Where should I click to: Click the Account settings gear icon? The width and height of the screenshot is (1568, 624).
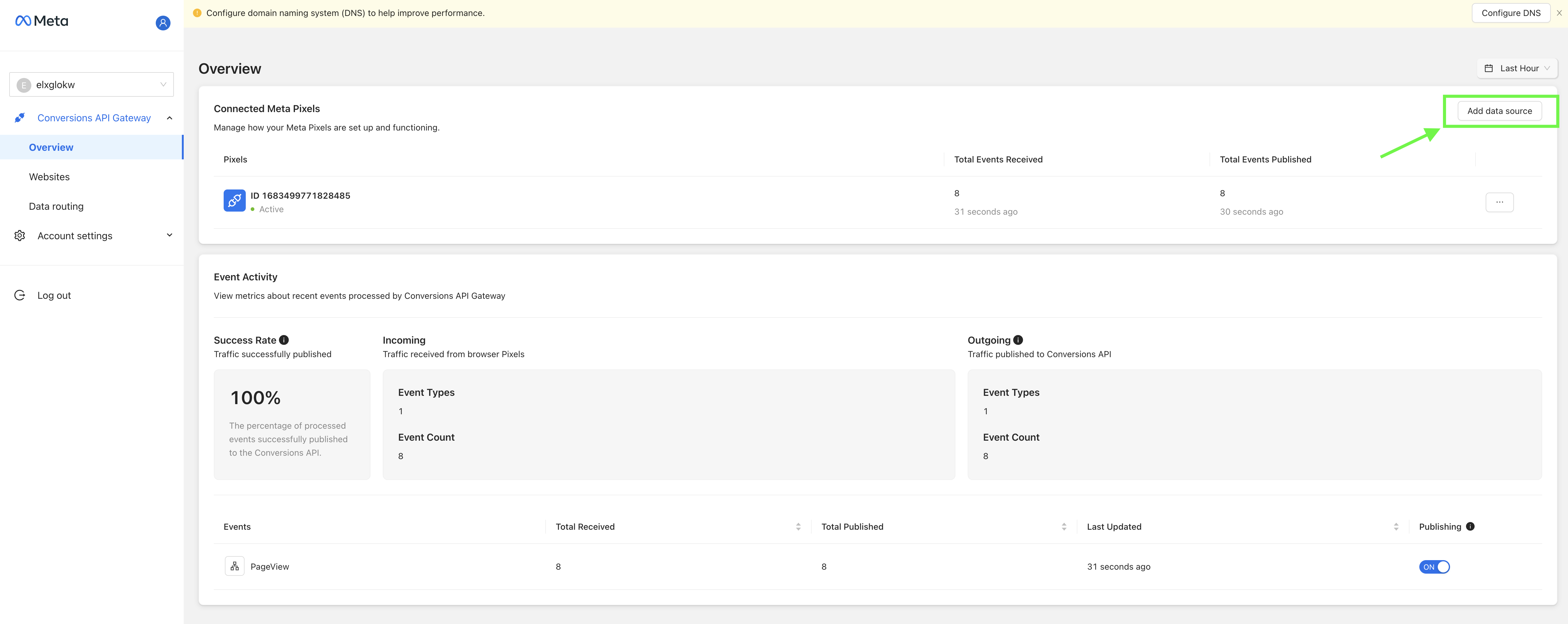[20, 236]
